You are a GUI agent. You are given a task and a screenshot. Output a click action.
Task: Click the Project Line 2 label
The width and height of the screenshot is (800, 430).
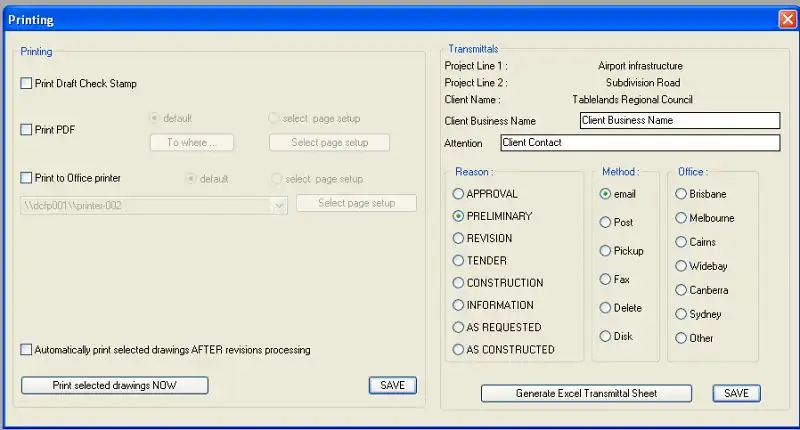point(476,83)
